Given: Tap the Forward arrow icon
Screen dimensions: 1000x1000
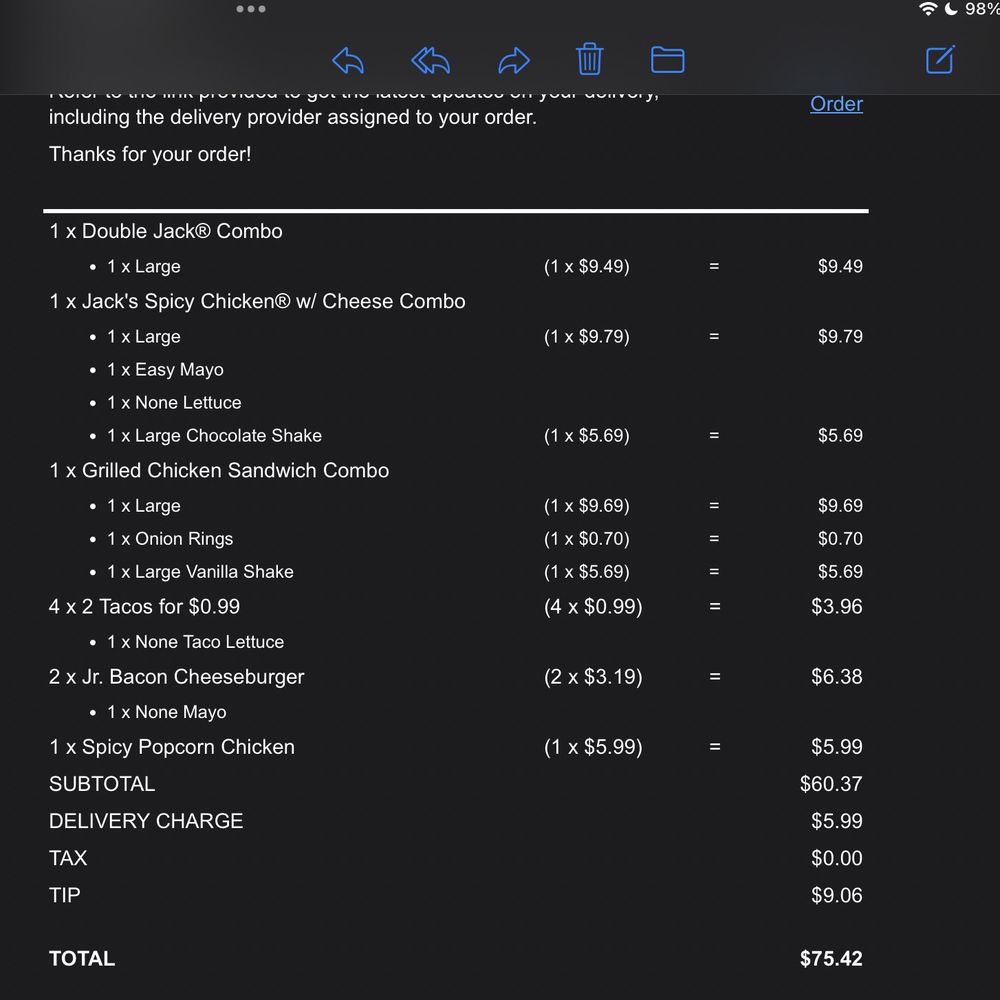Looking at the screenshot, I should coord(513,61).
